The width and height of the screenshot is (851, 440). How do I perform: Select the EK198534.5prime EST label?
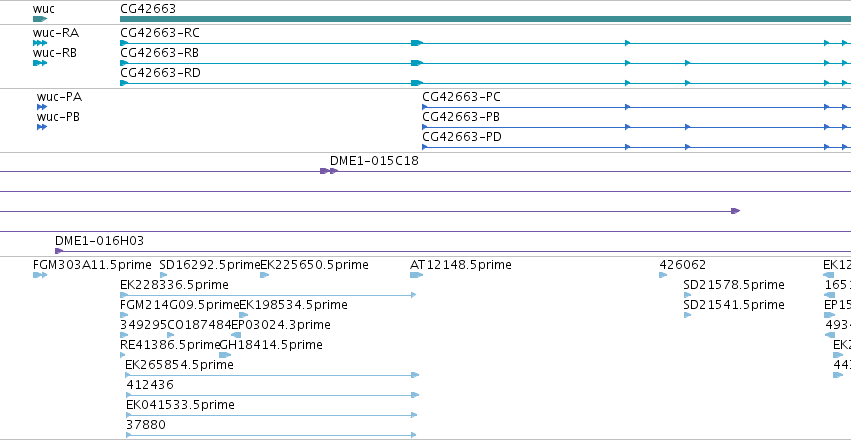(x=293, y=305)
